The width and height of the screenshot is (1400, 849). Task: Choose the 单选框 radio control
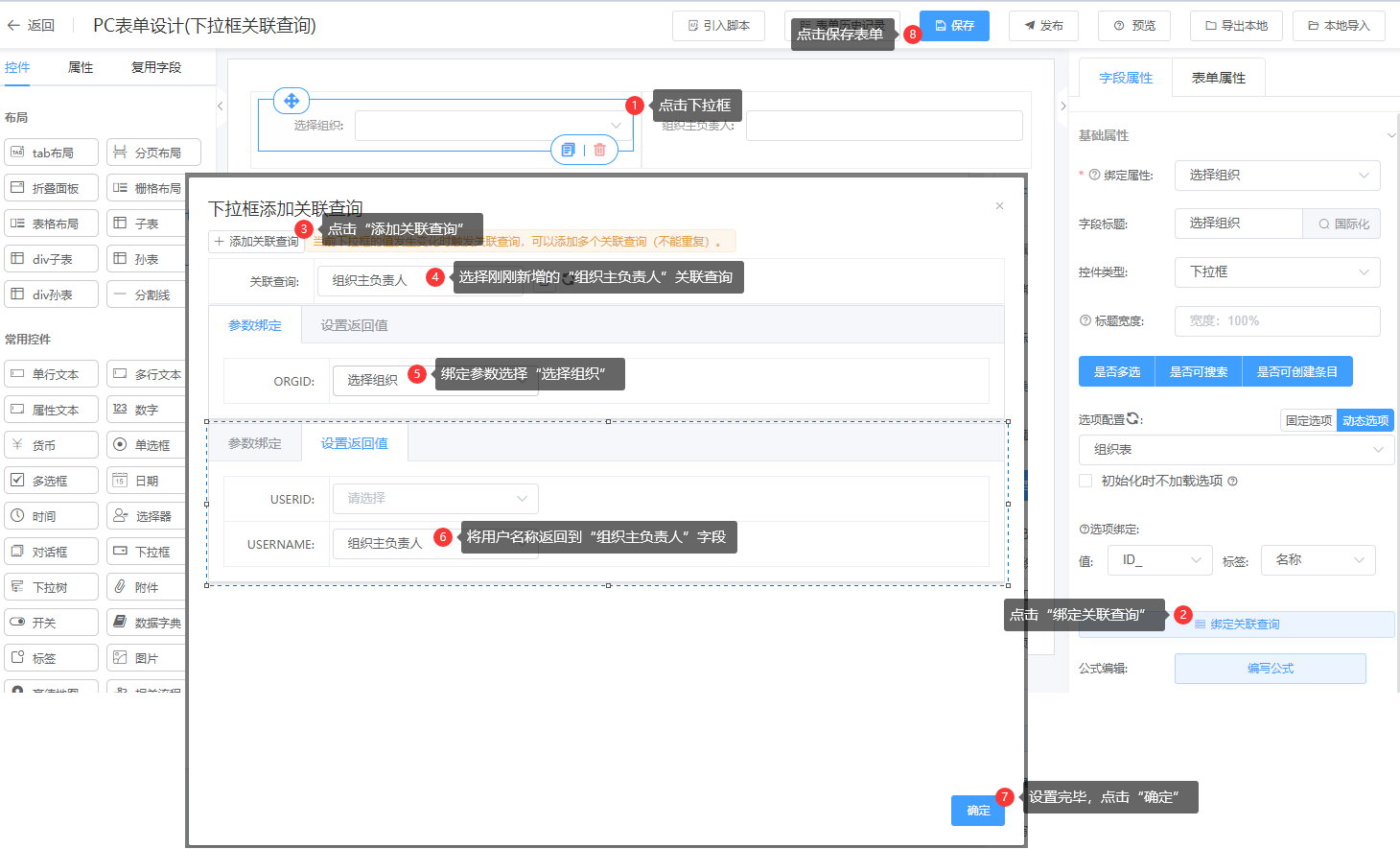pos(147,445)
